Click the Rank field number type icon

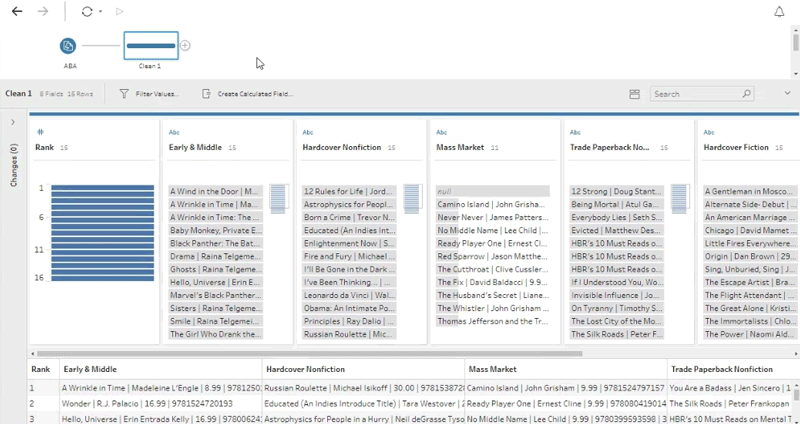click(x=40, y=132)
